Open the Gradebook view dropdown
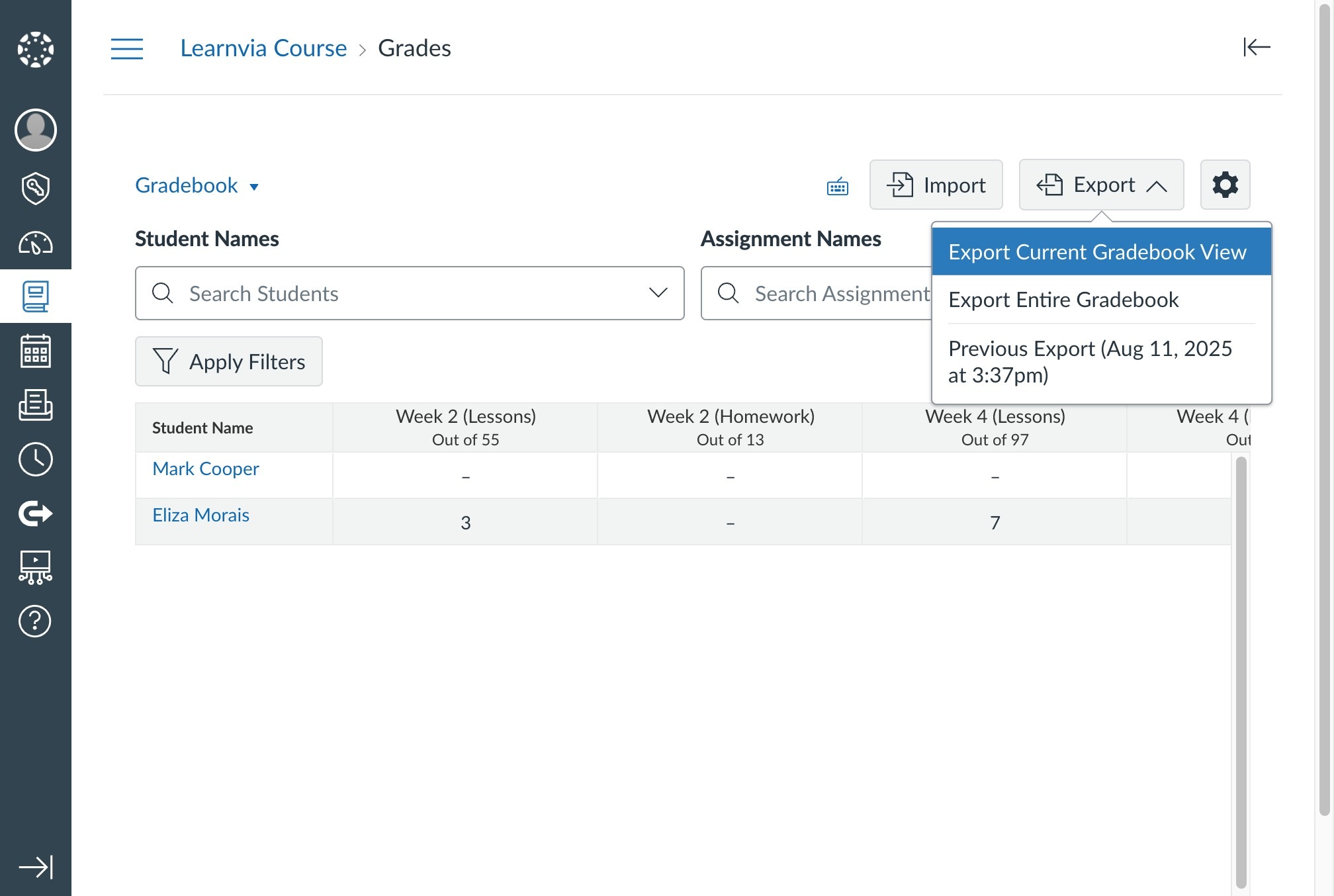 (197, 186)
